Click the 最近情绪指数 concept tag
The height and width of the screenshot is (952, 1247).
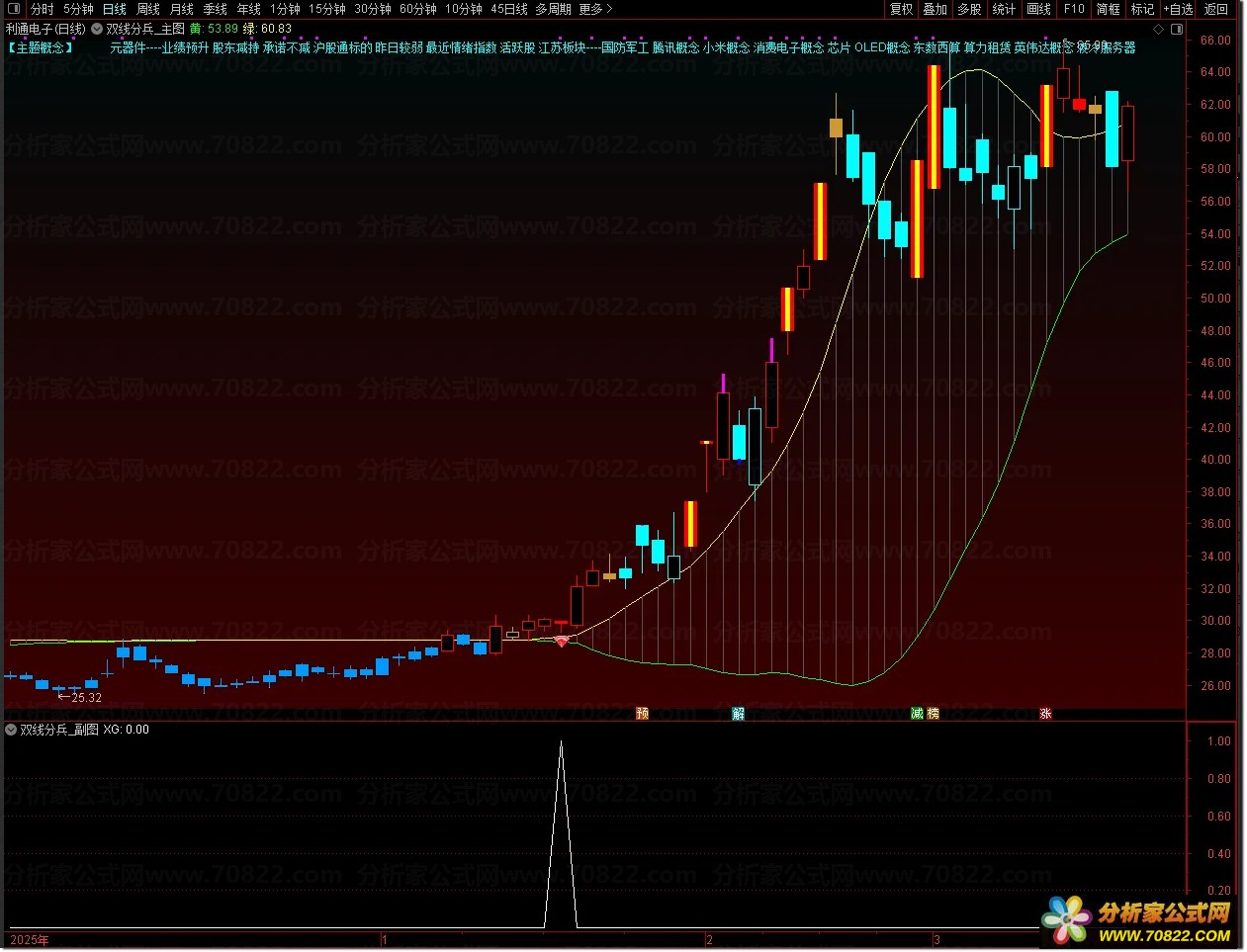[461, 47]
